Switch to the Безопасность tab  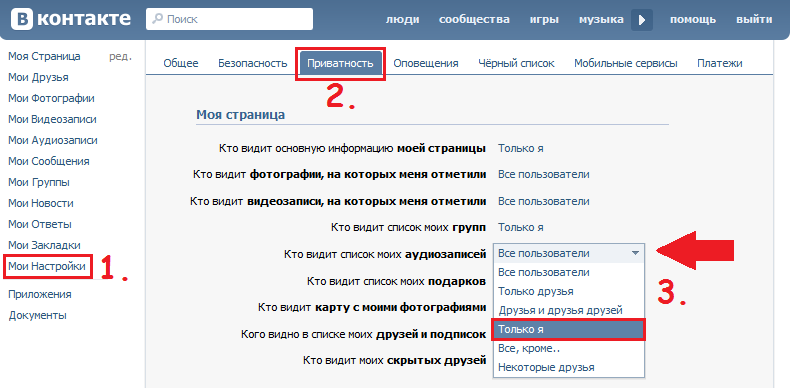click(x=253, y=63)
